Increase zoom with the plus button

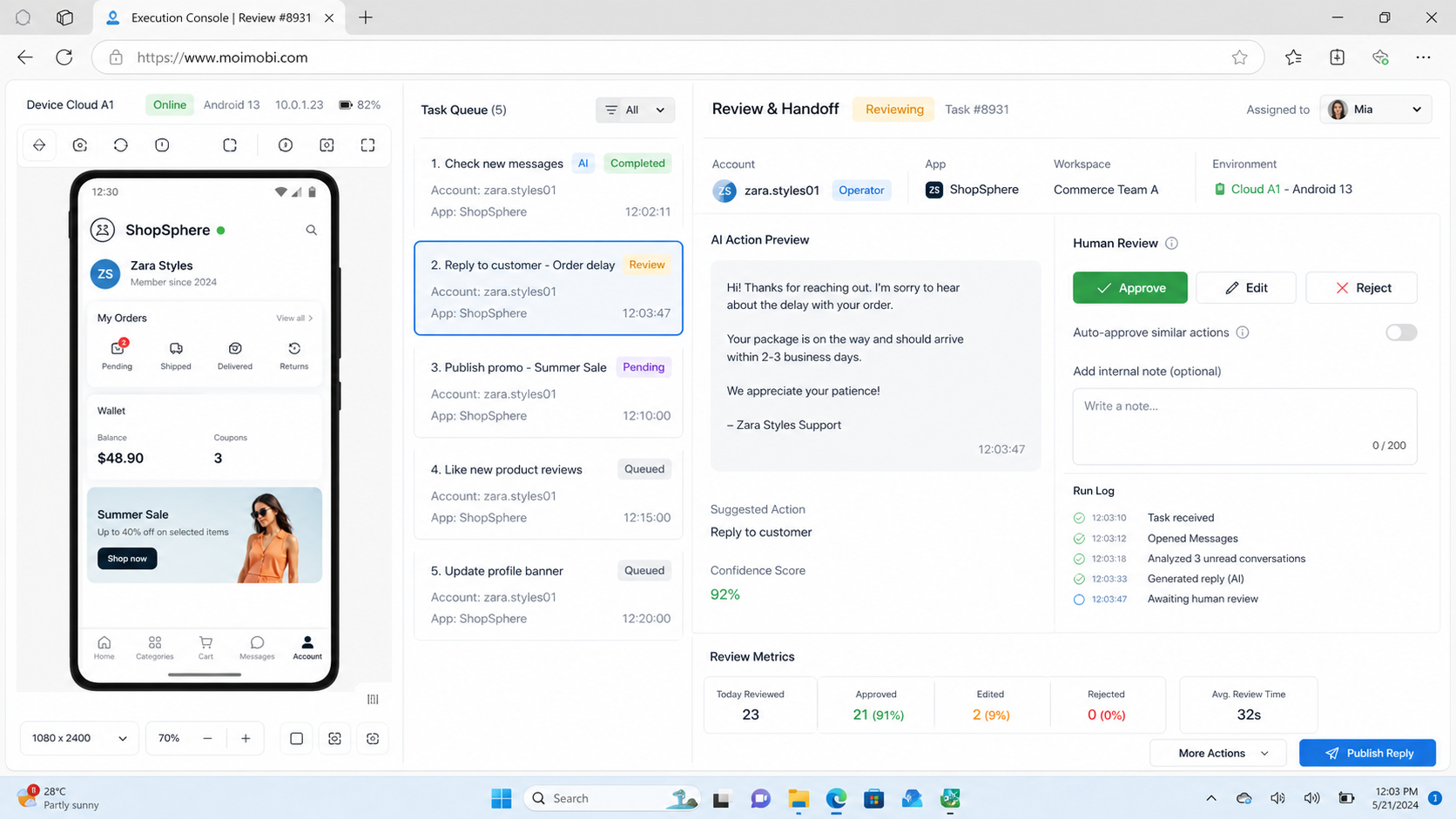246,738
